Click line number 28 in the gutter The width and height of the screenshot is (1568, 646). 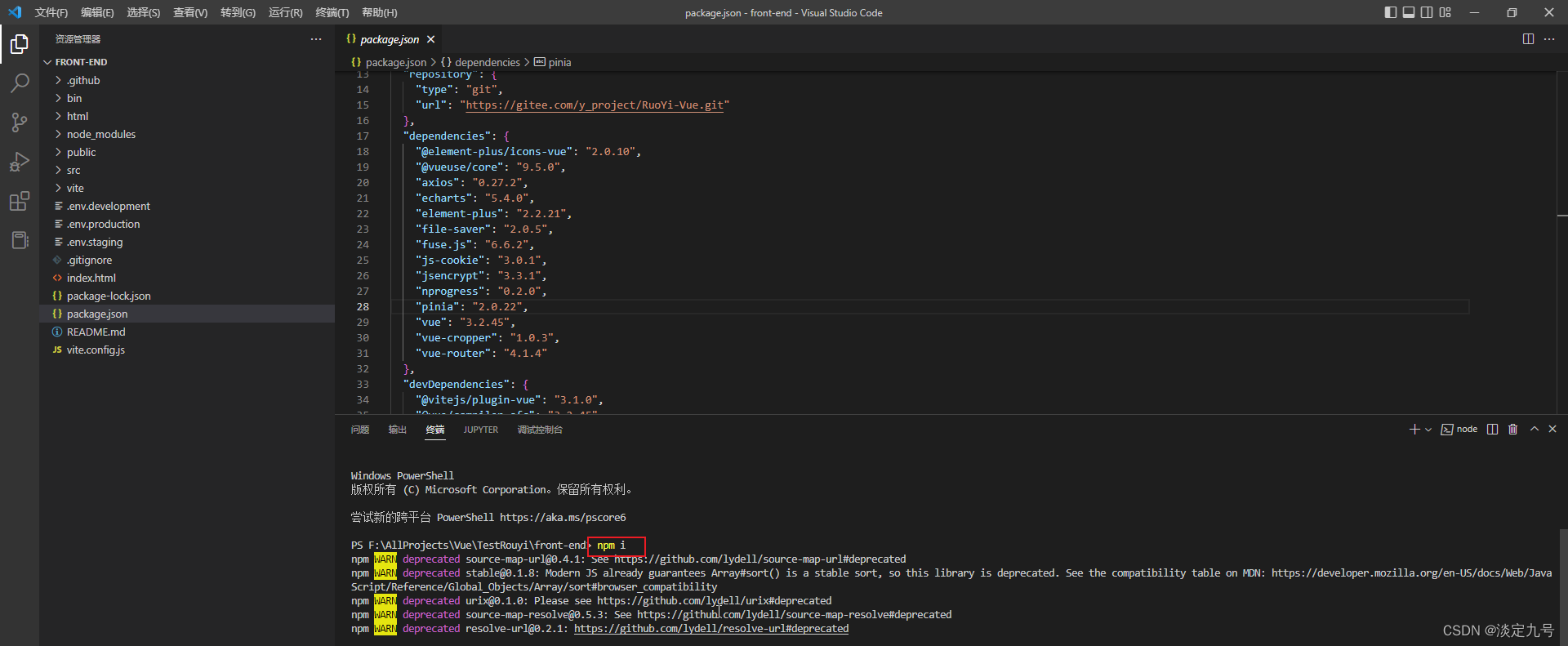pos(363,307)
